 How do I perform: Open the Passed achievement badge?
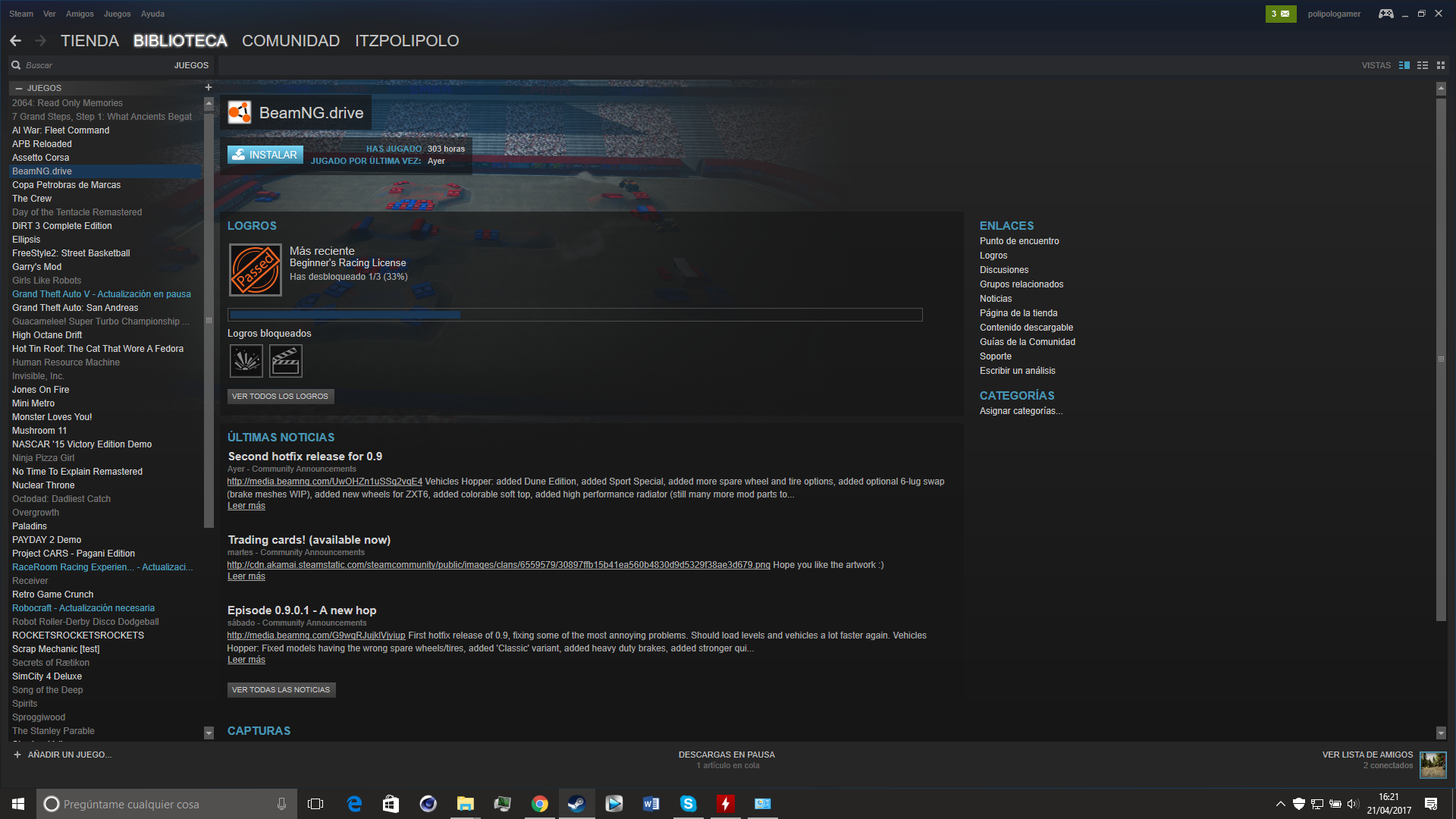(256, 270)
